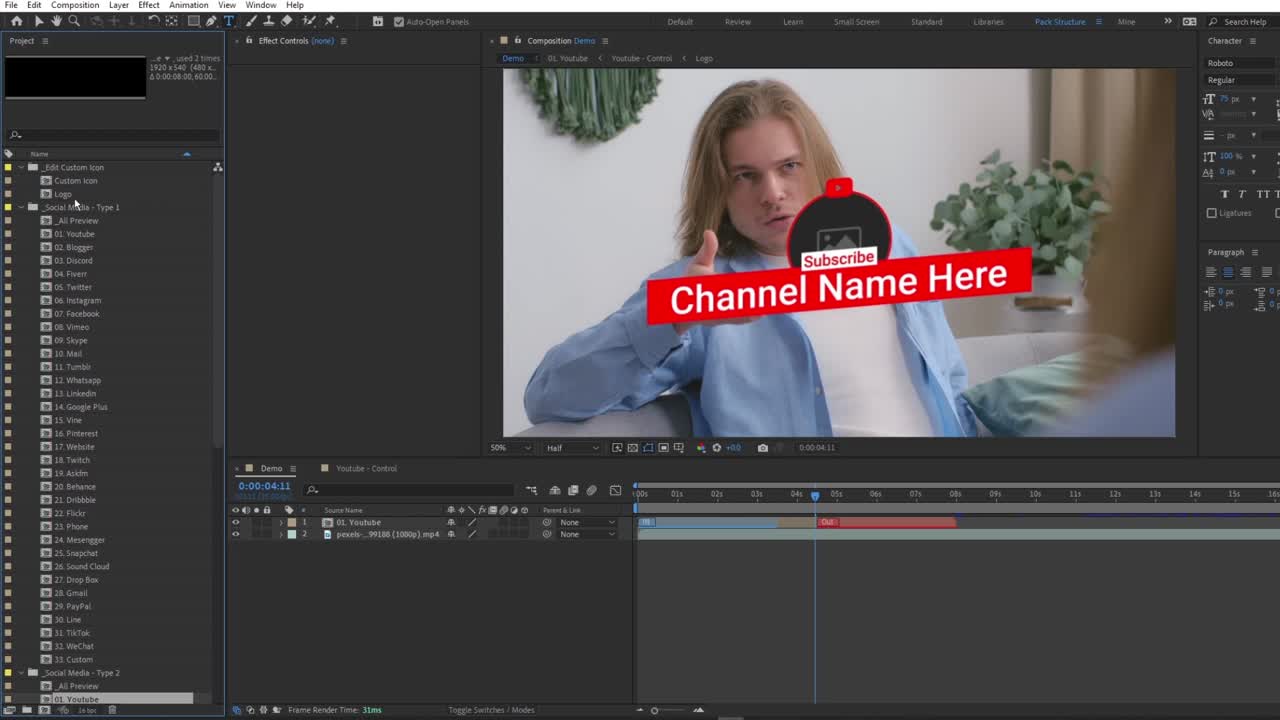Move the current time indicator on the timeline
Viewport: 1280px width, 720px height.
coord(815,495)
